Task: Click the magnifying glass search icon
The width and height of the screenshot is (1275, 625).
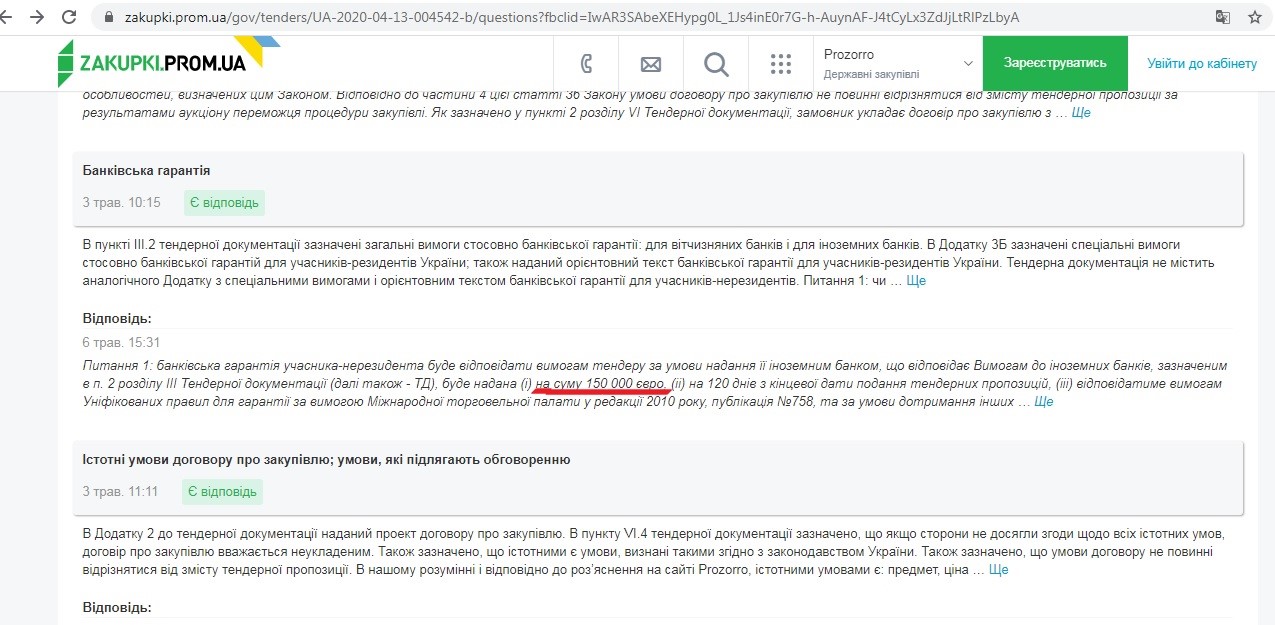Action: click(716, 64)
